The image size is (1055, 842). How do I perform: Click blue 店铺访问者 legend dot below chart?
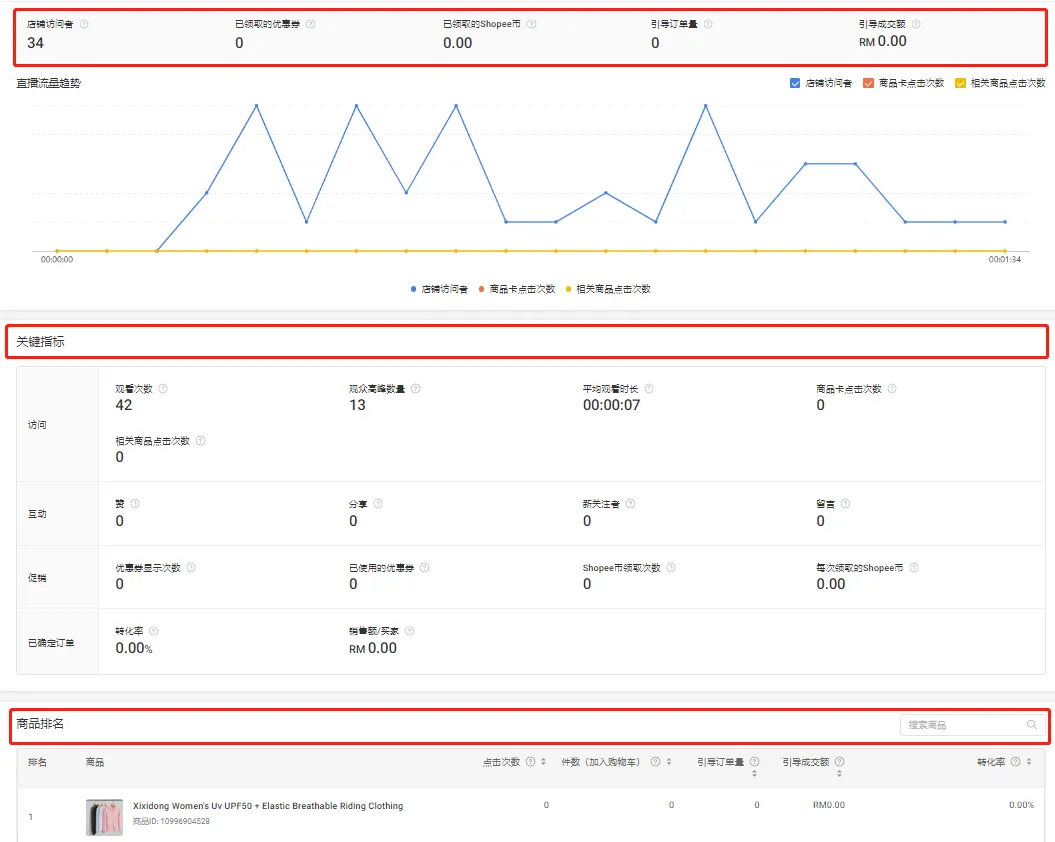coord(413,289)
